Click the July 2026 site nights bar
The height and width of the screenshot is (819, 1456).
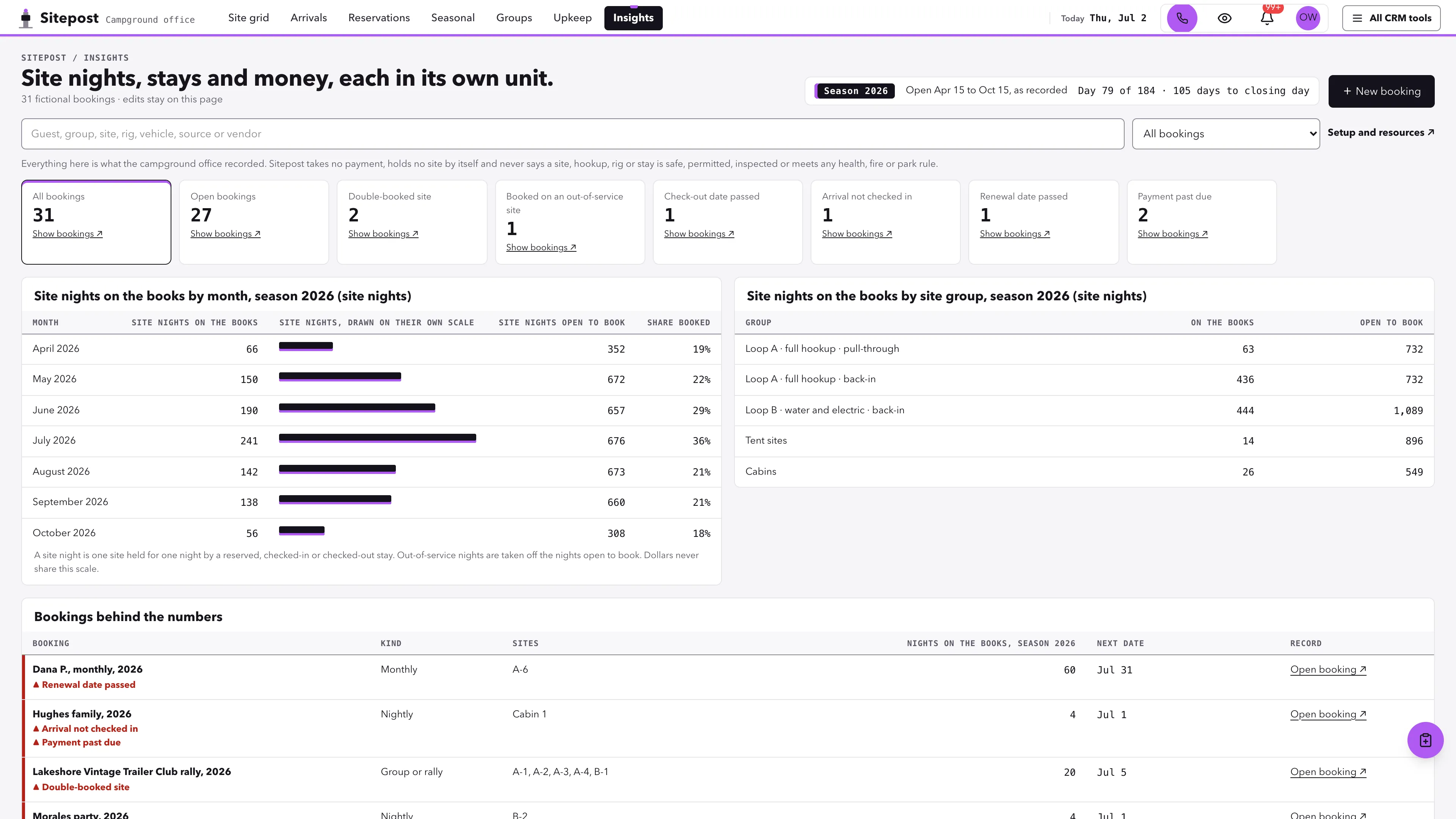click(x=378, y=439)
